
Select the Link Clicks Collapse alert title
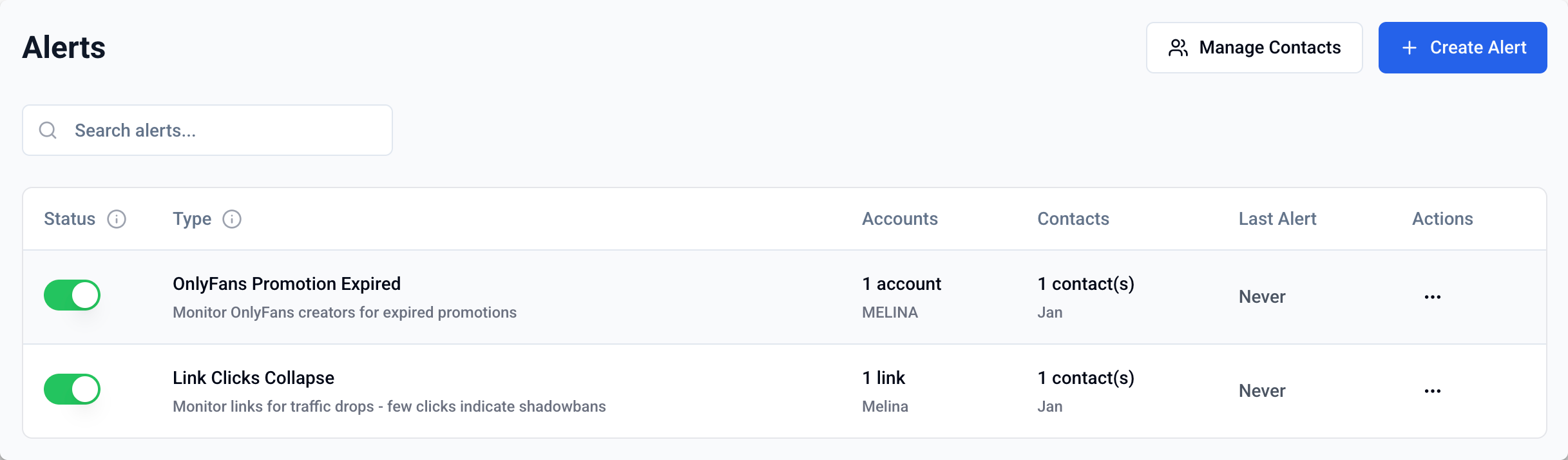click(253, 378)
